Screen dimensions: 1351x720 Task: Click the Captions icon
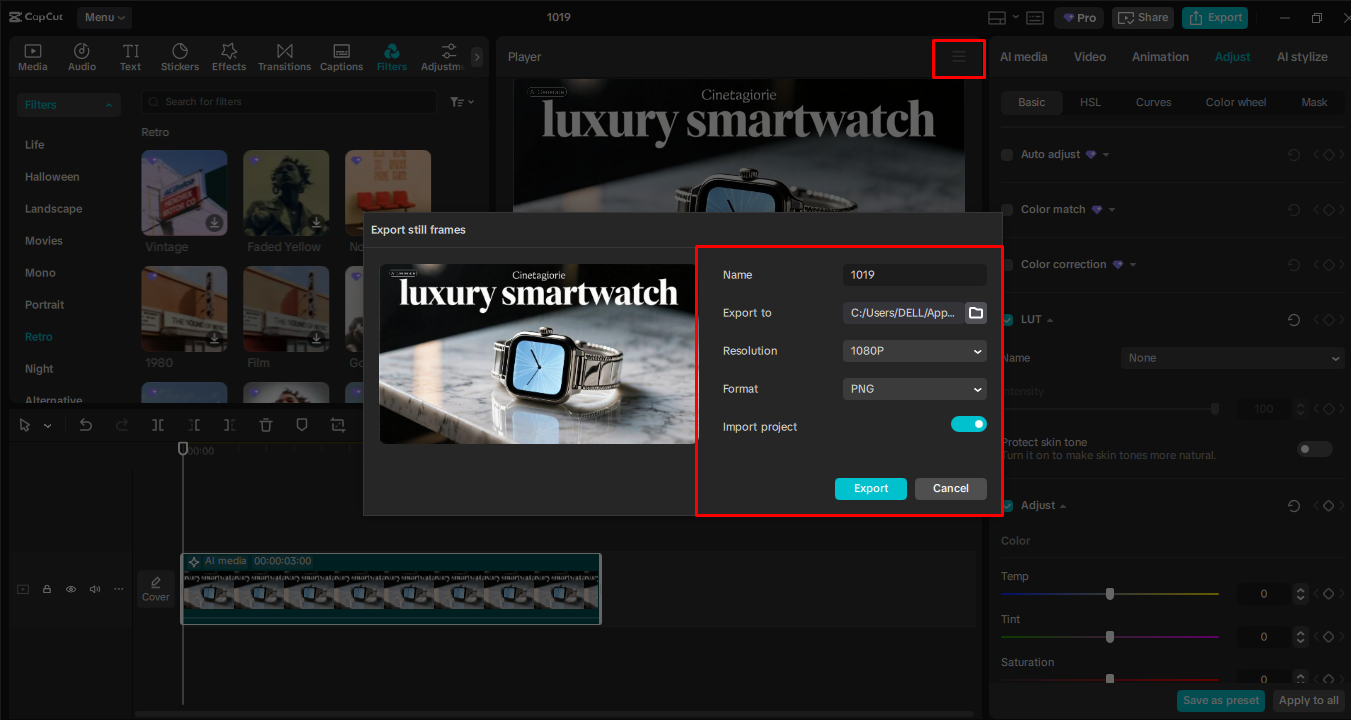[341, 55]
